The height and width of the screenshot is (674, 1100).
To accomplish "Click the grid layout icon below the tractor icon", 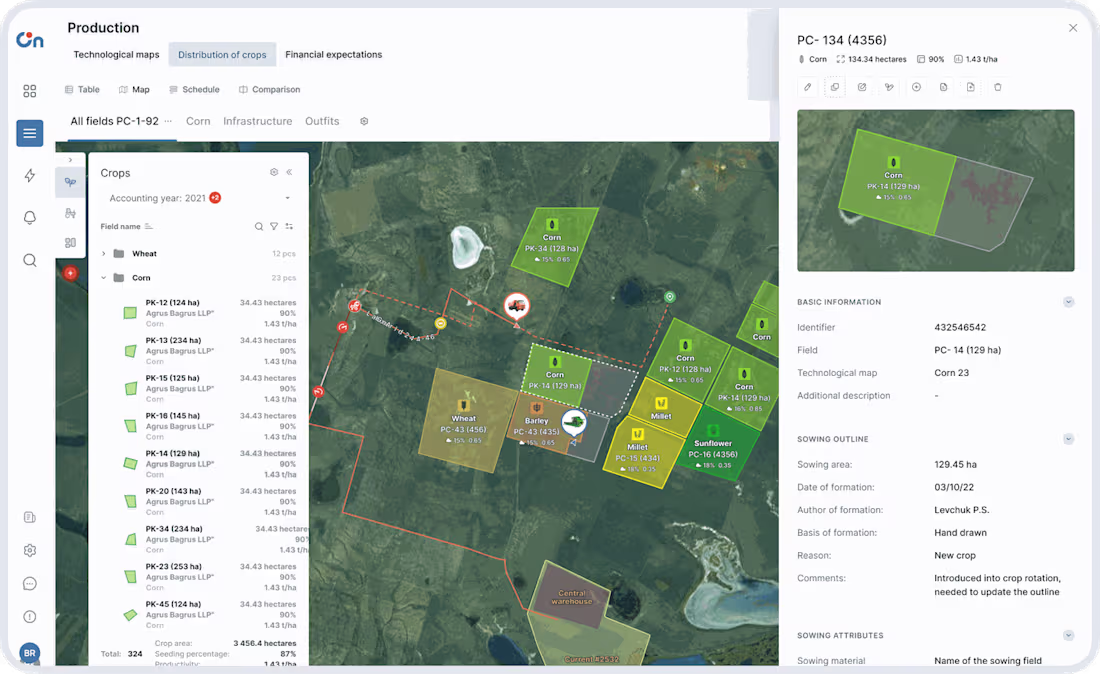I will [70, 242].
